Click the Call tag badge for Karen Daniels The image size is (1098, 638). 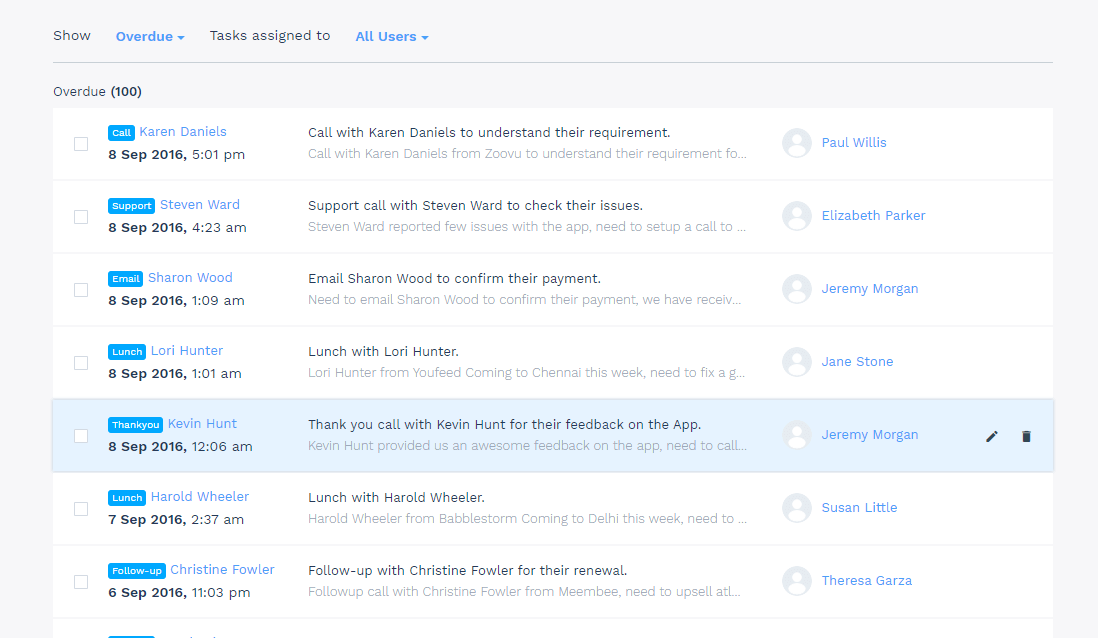(x=121, y=133)
